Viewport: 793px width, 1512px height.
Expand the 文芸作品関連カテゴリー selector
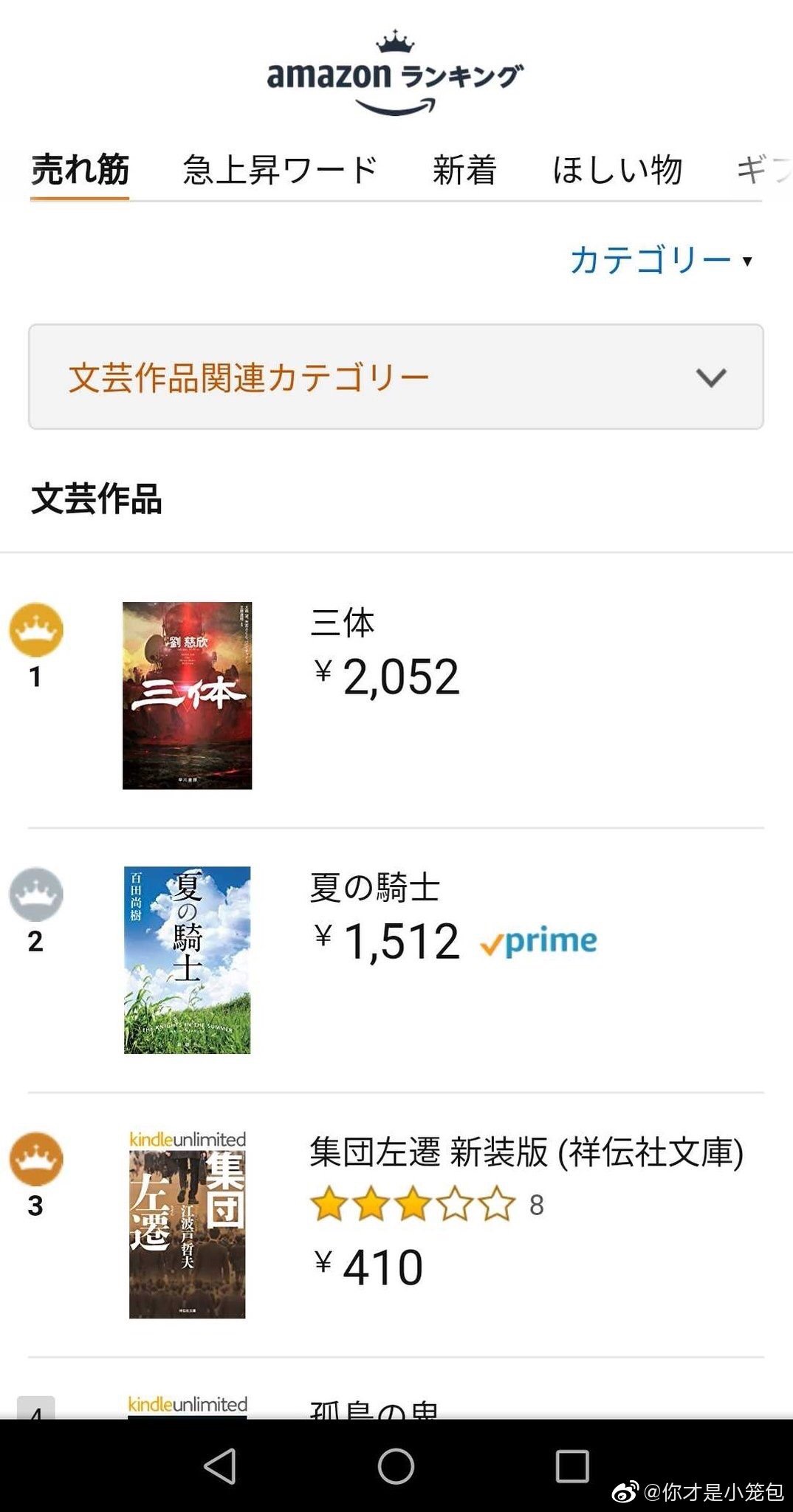click(396, 377)
